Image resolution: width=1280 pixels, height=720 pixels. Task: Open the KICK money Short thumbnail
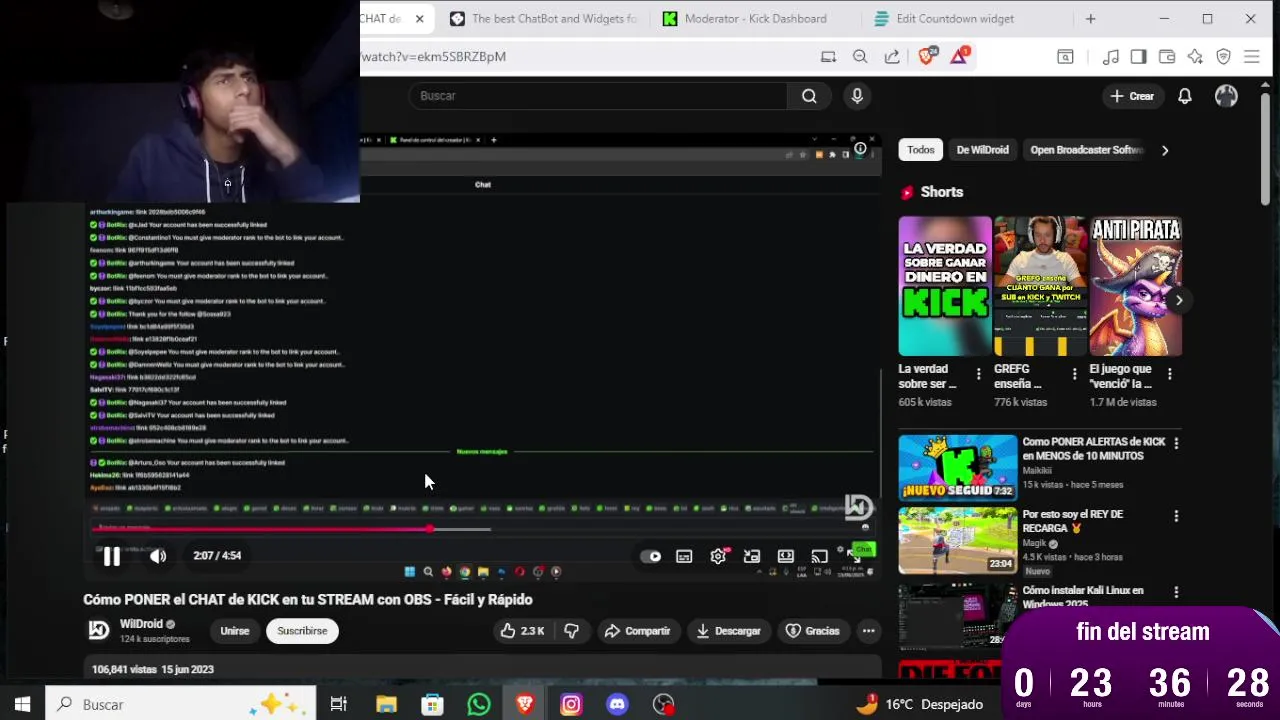point(945,286)
